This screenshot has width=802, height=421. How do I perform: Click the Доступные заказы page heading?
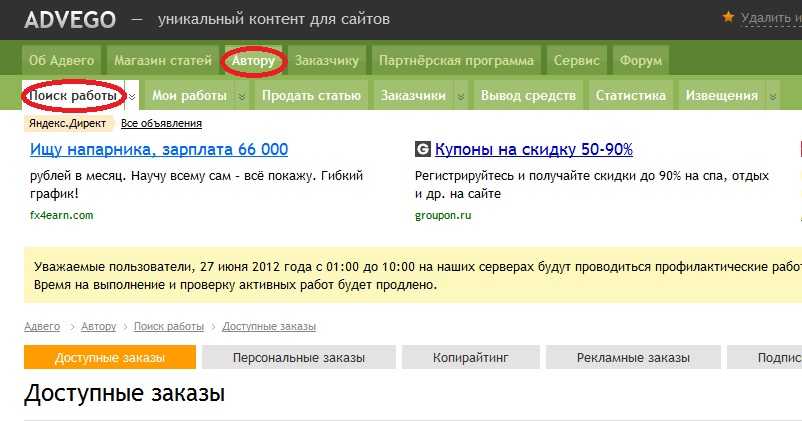pos(124,393)
